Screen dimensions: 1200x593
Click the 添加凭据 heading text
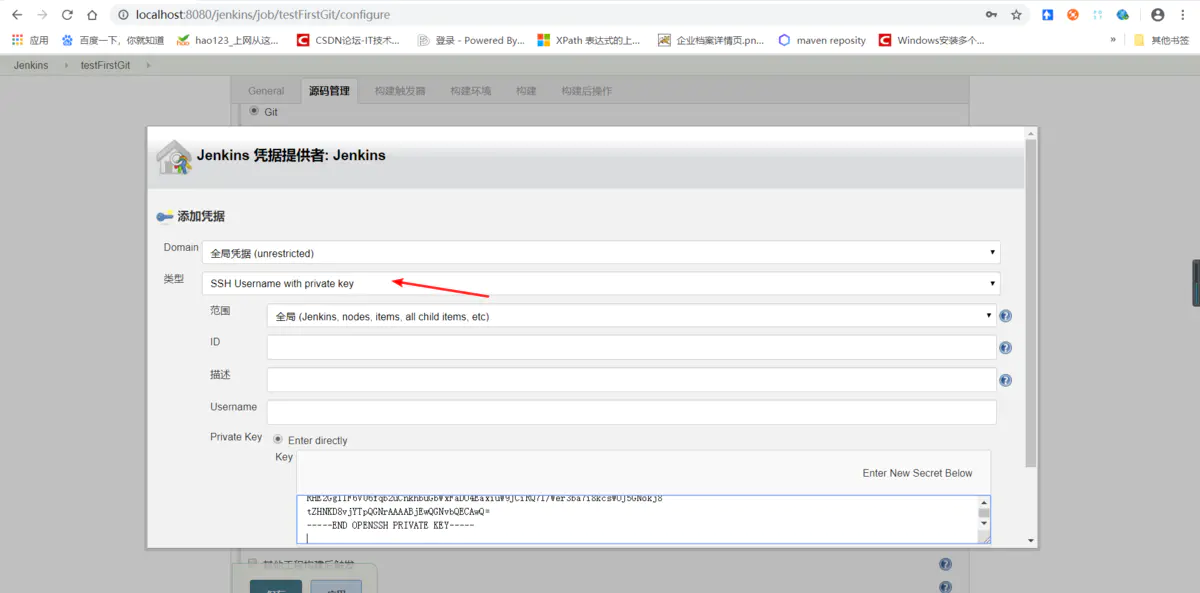[201, 216]
